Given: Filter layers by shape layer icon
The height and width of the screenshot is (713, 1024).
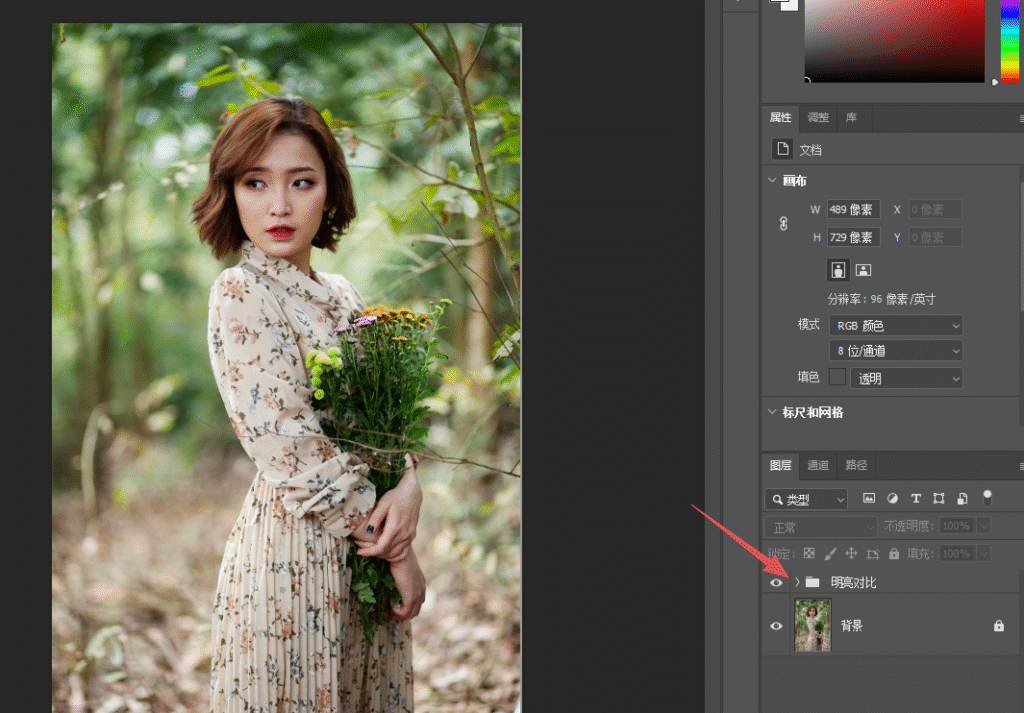Looking at the screenshot, I should pos(938,498).
